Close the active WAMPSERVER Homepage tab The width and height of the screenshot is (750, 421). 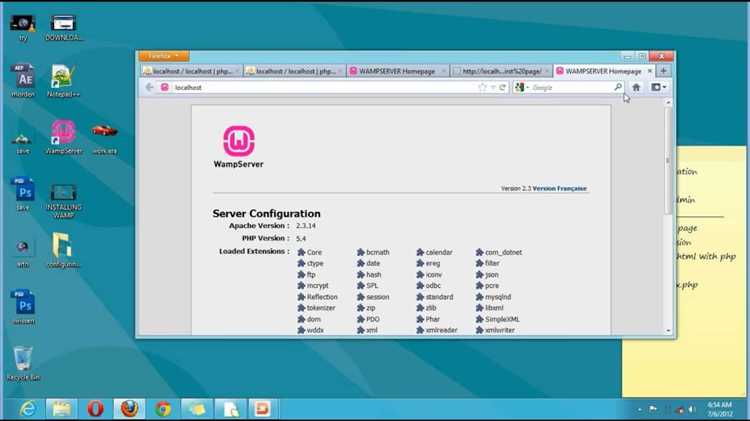pos(650,71)
